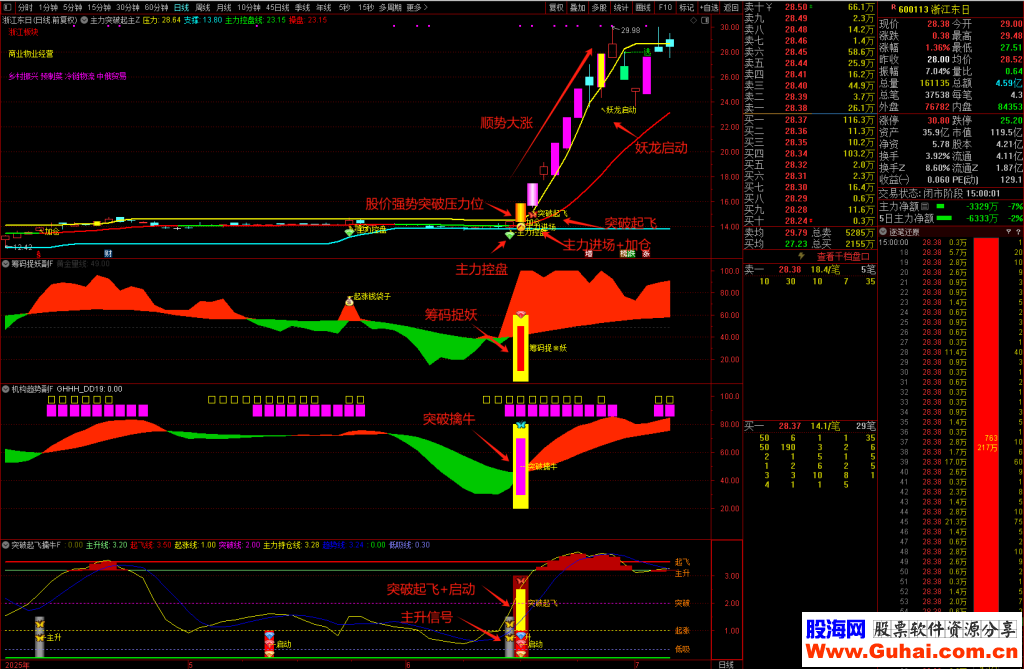
Task: Open the 突破起飞擒牛F indicator dropdown
Action: pyautogui.click(x=6, y=545)
